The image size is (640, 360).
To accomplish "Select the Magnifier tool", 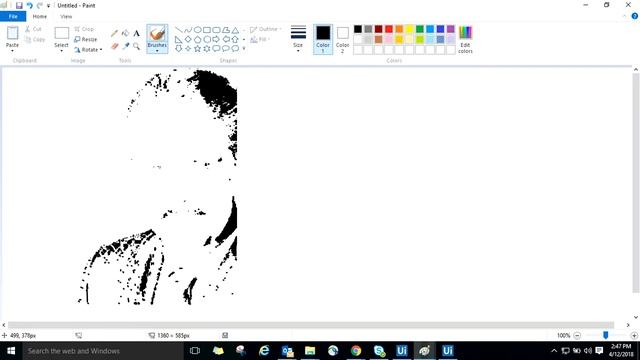I will (136, 47).
